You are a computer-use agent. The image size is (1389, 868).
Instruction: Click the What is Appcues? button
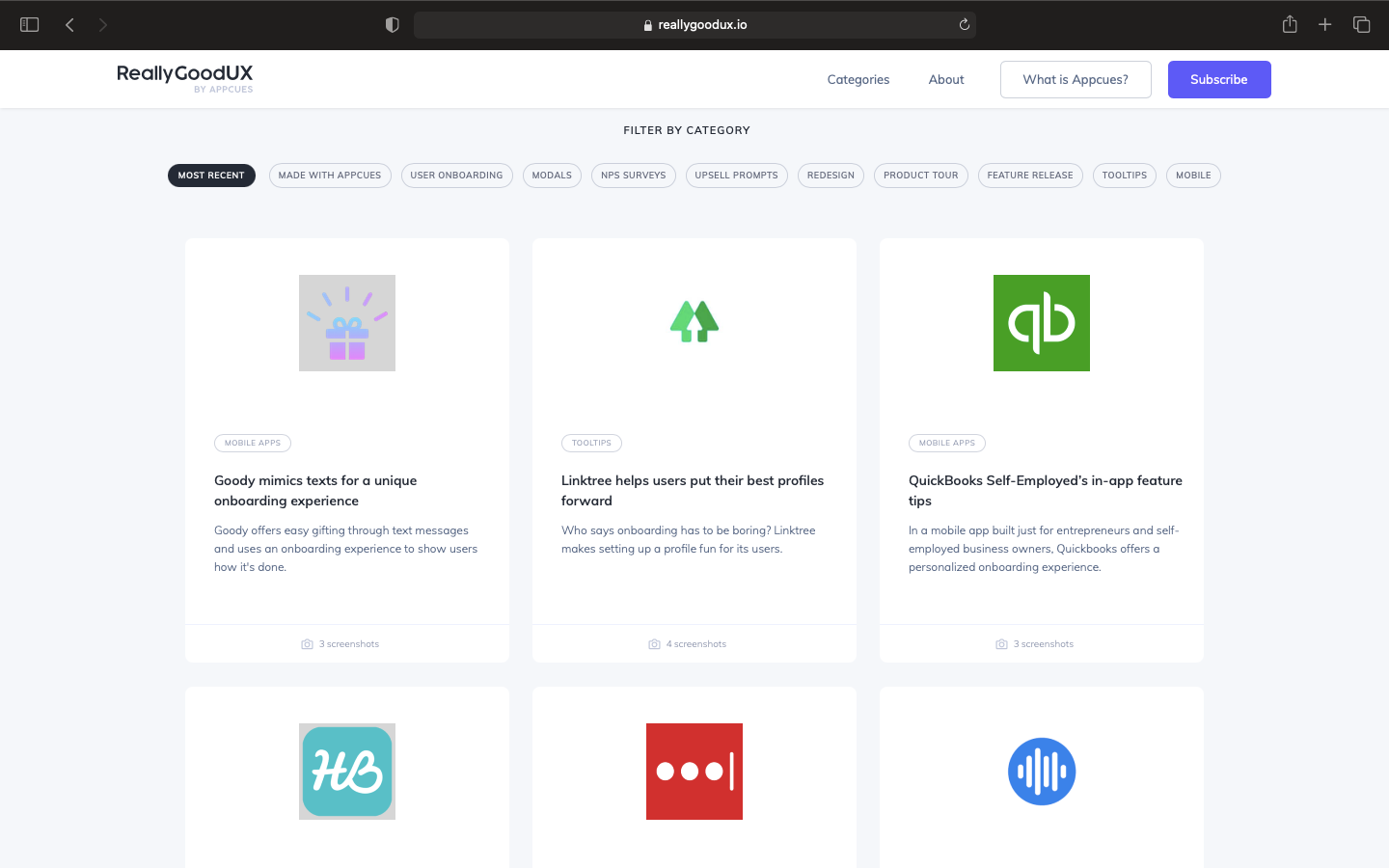point(1076,79)
